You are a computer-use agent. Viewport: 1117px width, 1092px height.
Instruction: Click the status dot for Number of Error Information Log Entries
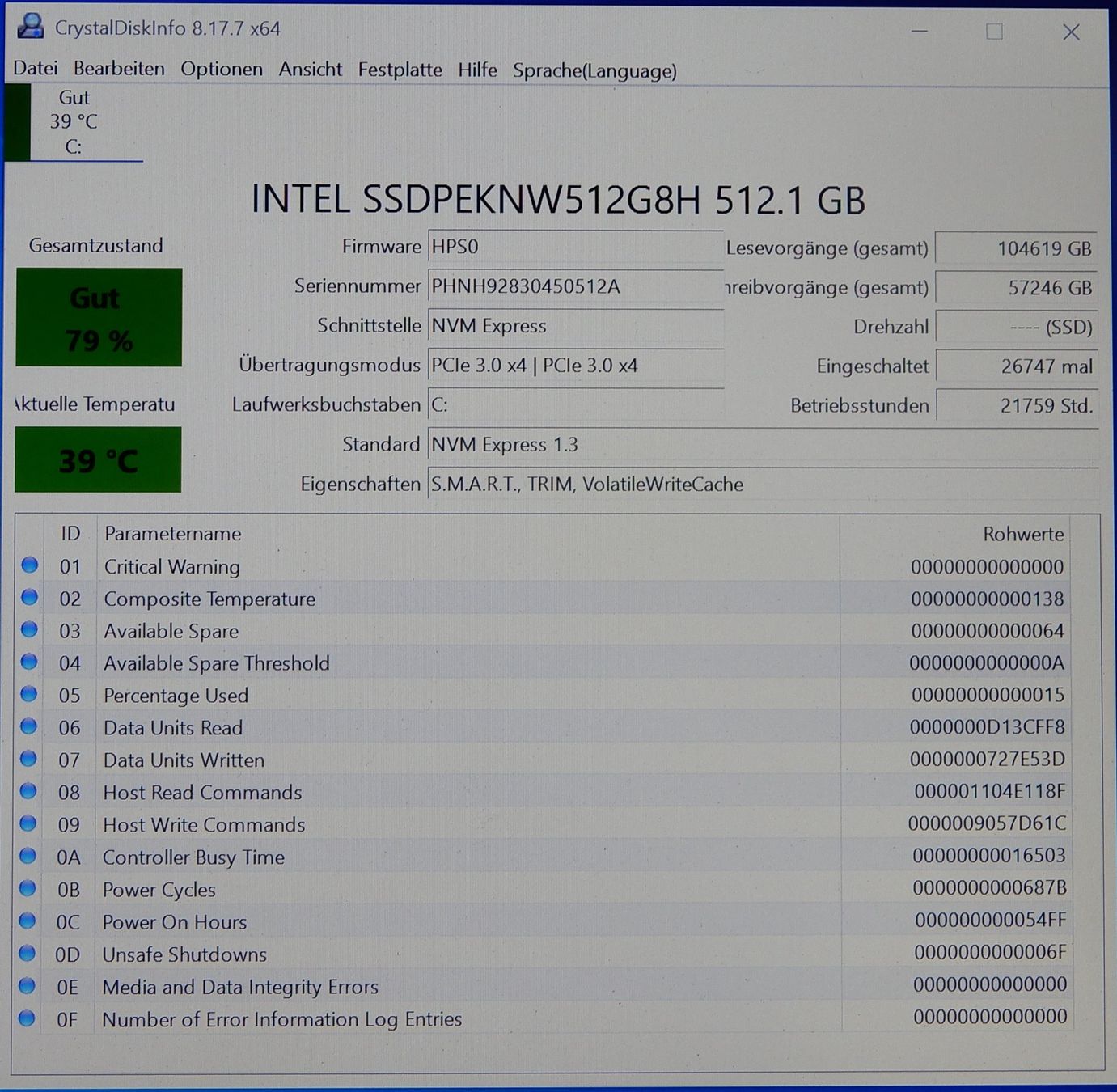coord(27,1018)
